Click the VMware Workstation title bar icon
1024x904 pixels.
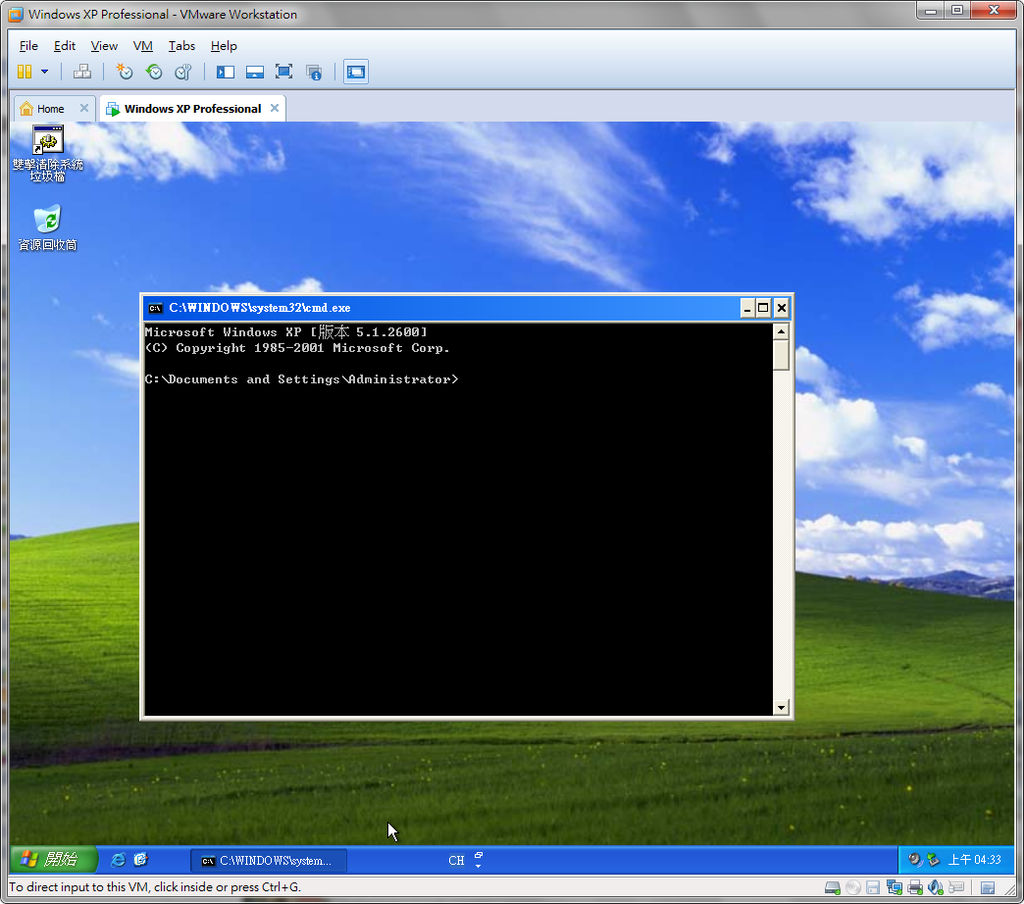coord(15,14)
